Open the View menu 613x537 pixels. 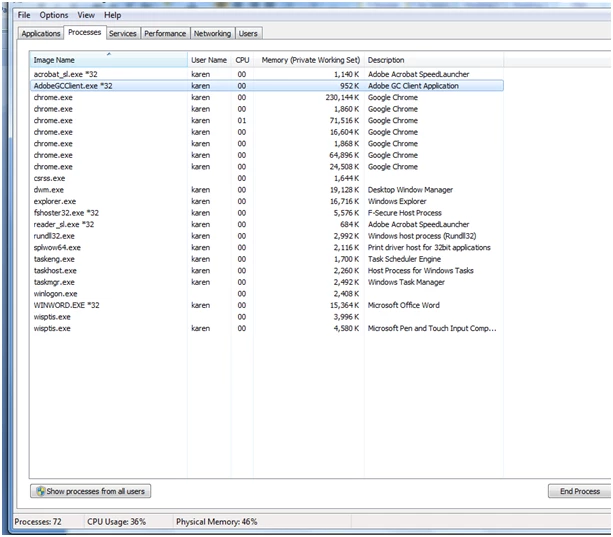coord(86,15)
